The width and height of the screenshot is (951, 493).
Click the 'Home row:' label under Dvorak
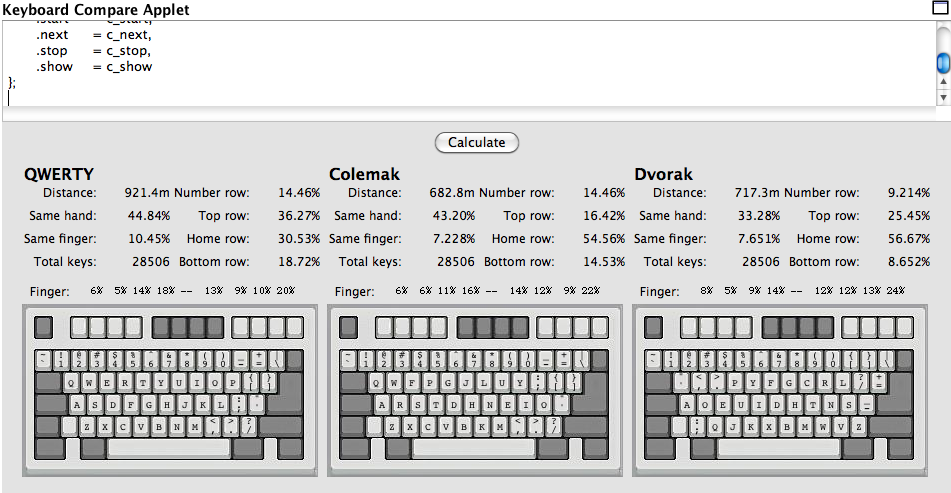click(828, 239)
